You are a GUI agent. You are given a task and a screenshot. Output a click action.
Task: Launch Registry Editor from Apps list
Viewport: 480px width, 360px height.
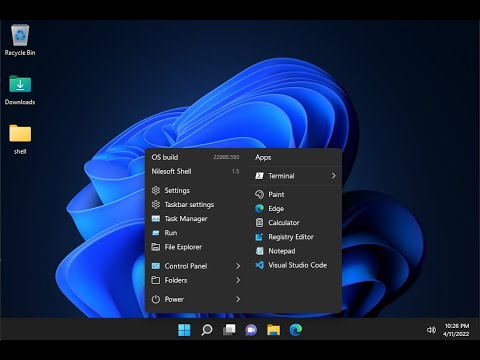pyautogui.click(x=295, y=237)
